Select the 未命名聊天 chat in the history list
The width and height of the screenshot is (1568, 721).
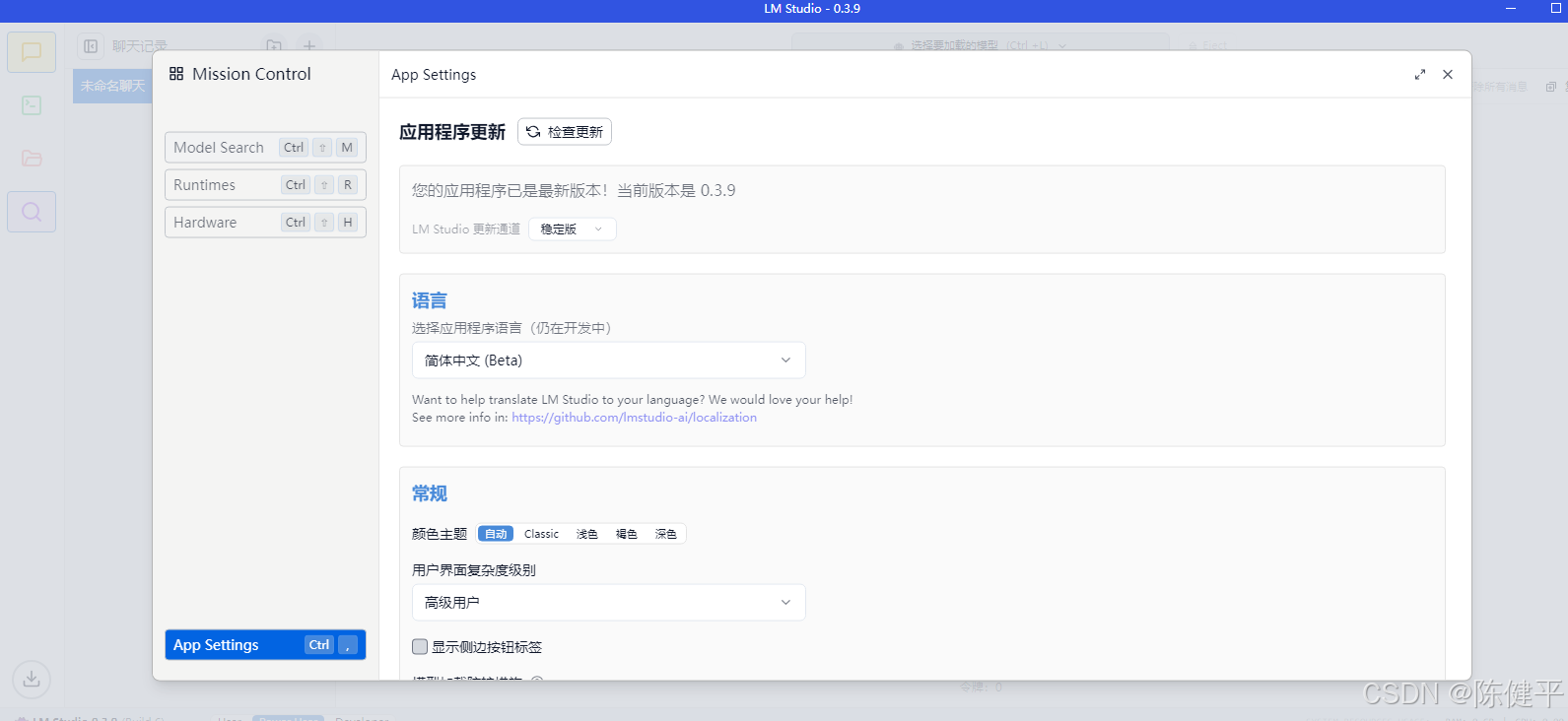[112, 86]
